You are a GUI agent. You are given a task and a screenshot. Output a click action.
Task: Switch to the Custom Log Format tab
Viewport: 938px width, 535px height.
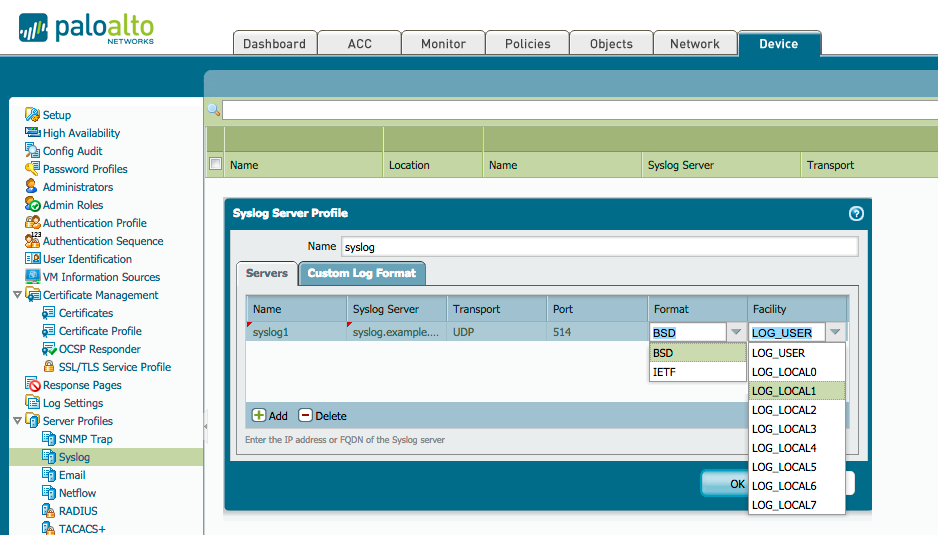tap(362, 273)
